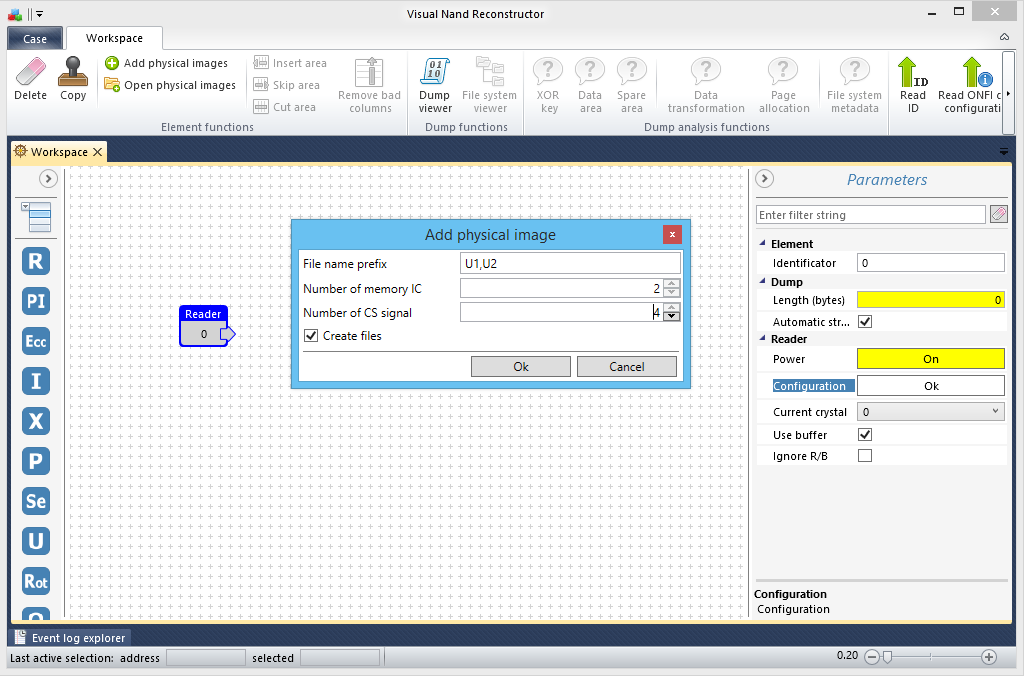The height and width of the screenshot is (677, 1025).
Task: Collapse the left elements sidebar
Action: click(x=48, y=178)
